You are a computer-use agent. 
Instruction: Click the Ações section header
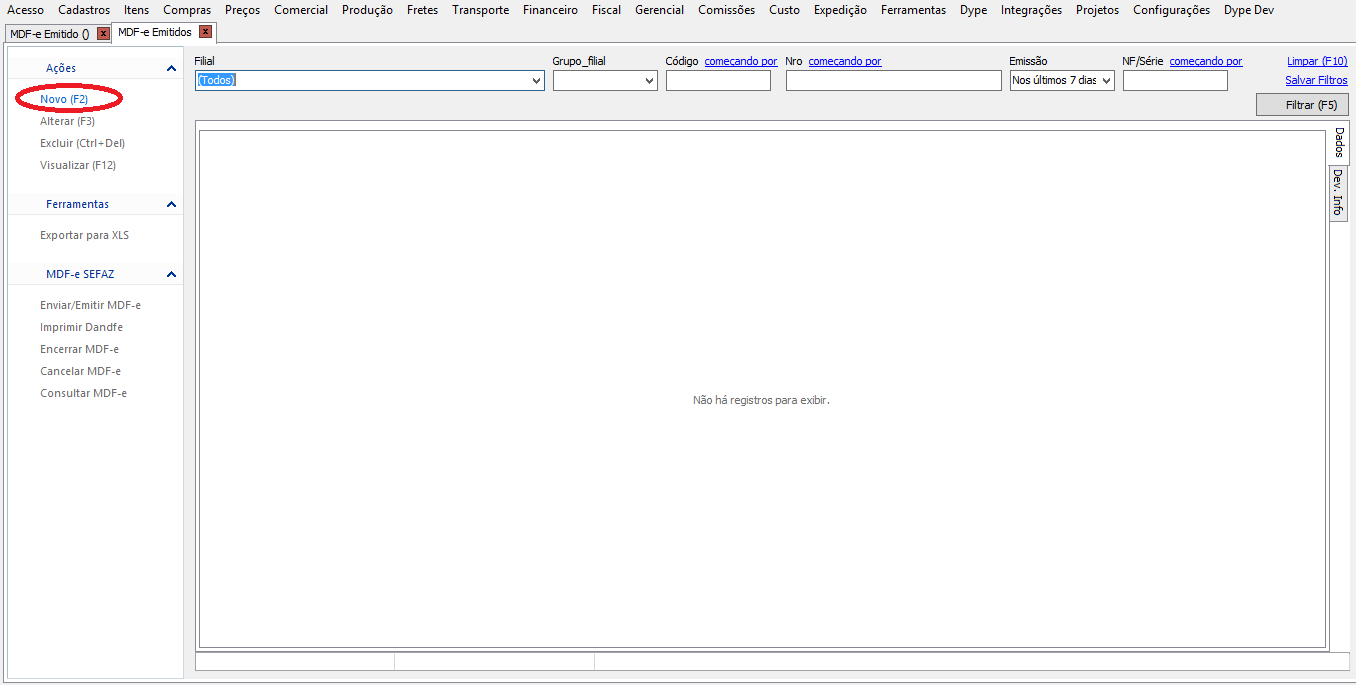96,68
